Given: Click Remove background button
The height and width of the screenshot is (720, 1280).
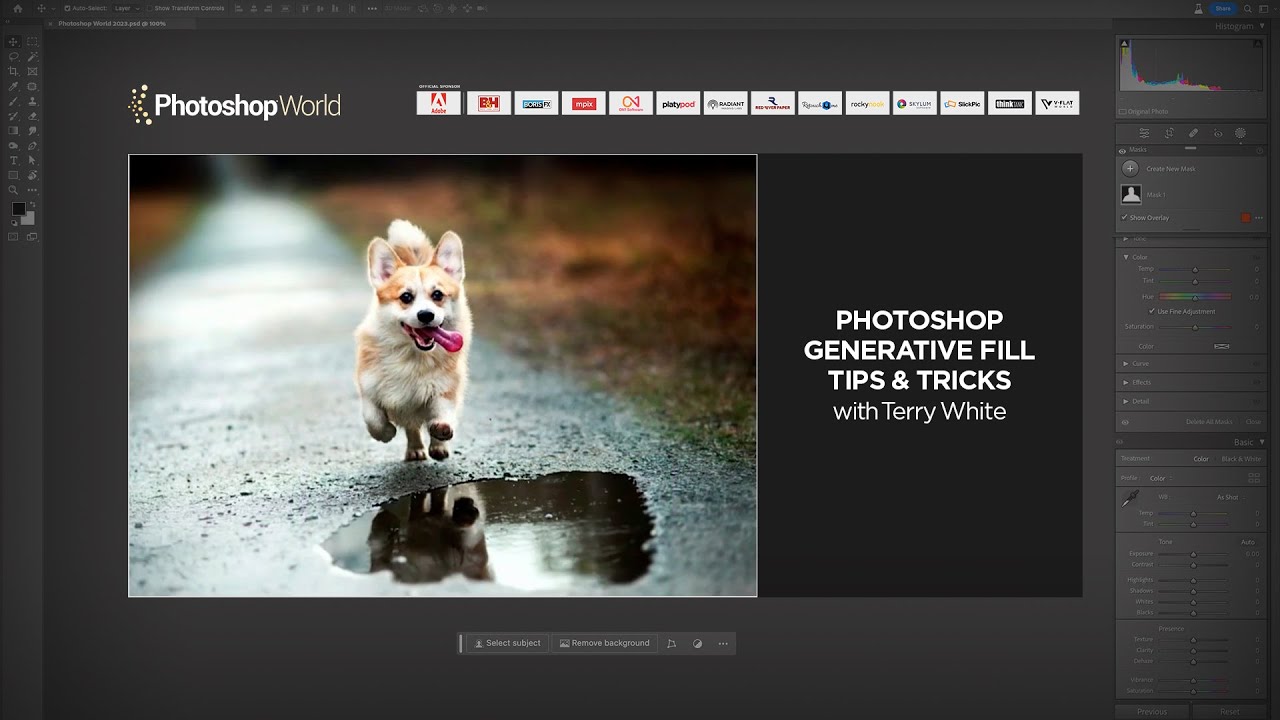Looking at the screenshot, I should (605, 643).
